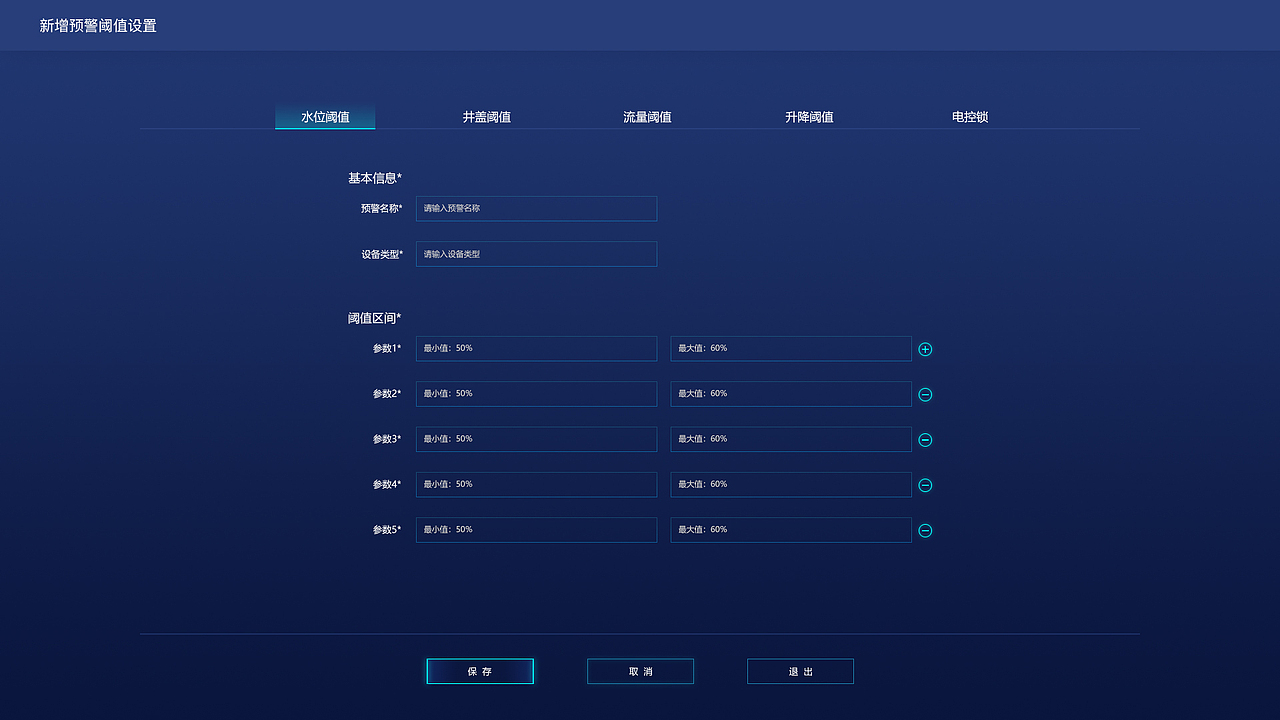The height and width of the screenshot is (720, 1280).
Task: Click the 基本信息 section heading
Action: [375, 178]
